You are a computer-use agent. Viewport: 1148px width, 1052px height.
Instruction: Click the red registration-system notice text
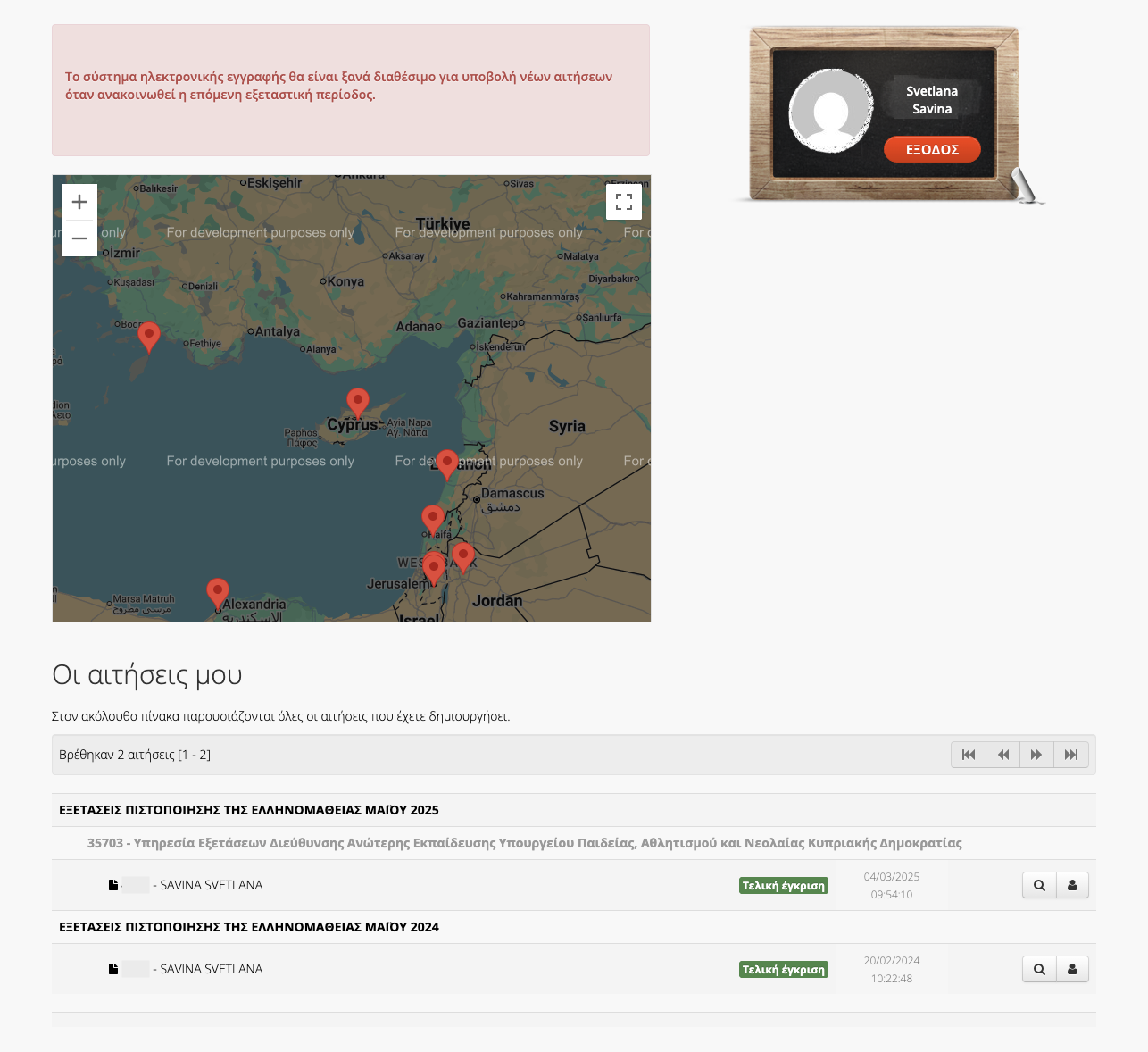click(339, 86)
